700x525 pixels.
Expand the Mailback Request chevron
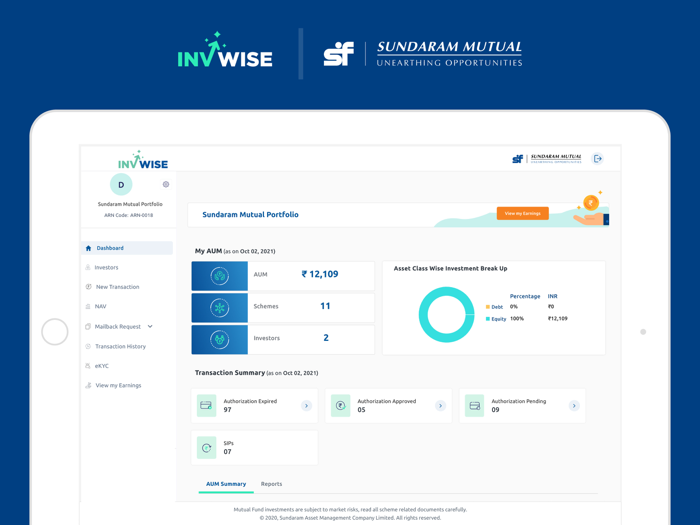point(150,326)
